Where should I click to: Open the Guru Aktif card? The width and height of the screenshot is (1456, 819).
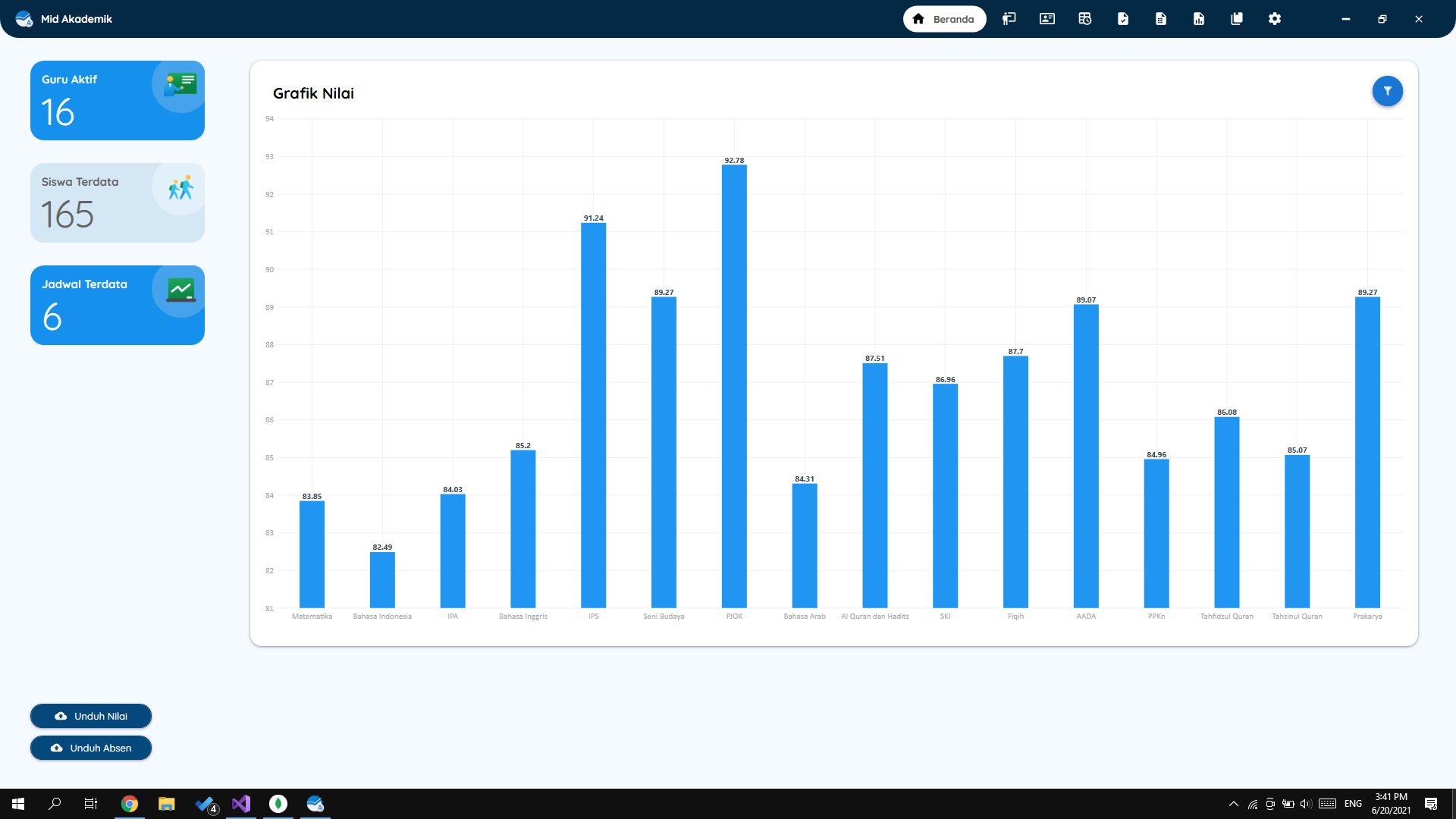coord(118,100)
